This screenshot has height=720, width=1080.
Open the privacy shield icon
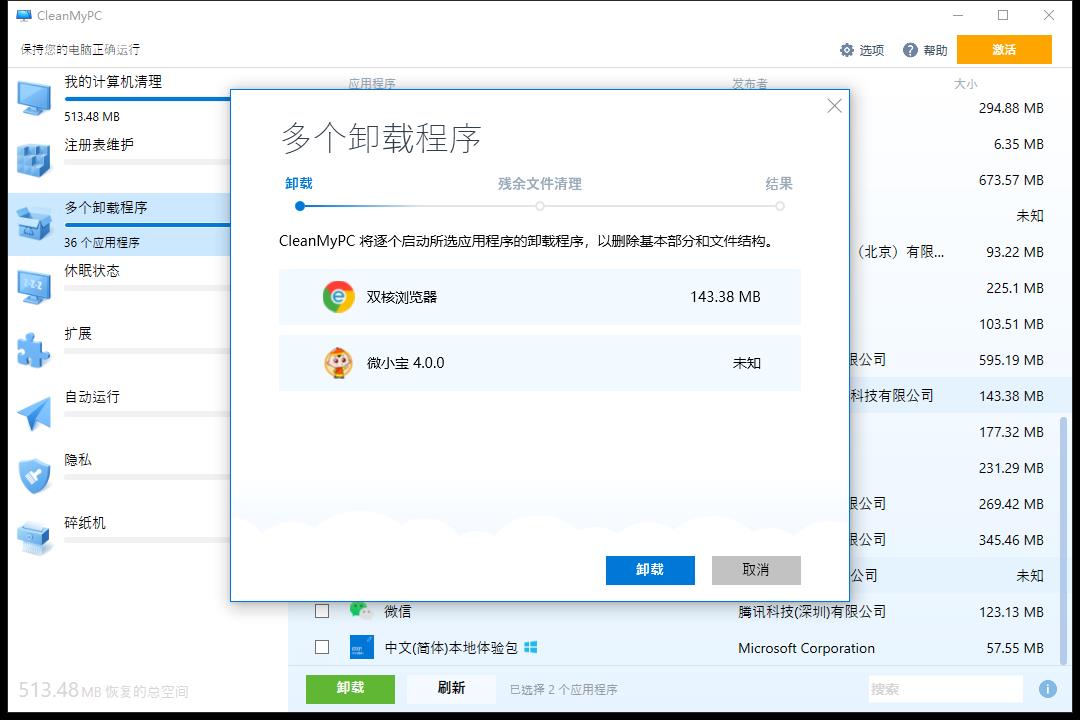[34, 476]
